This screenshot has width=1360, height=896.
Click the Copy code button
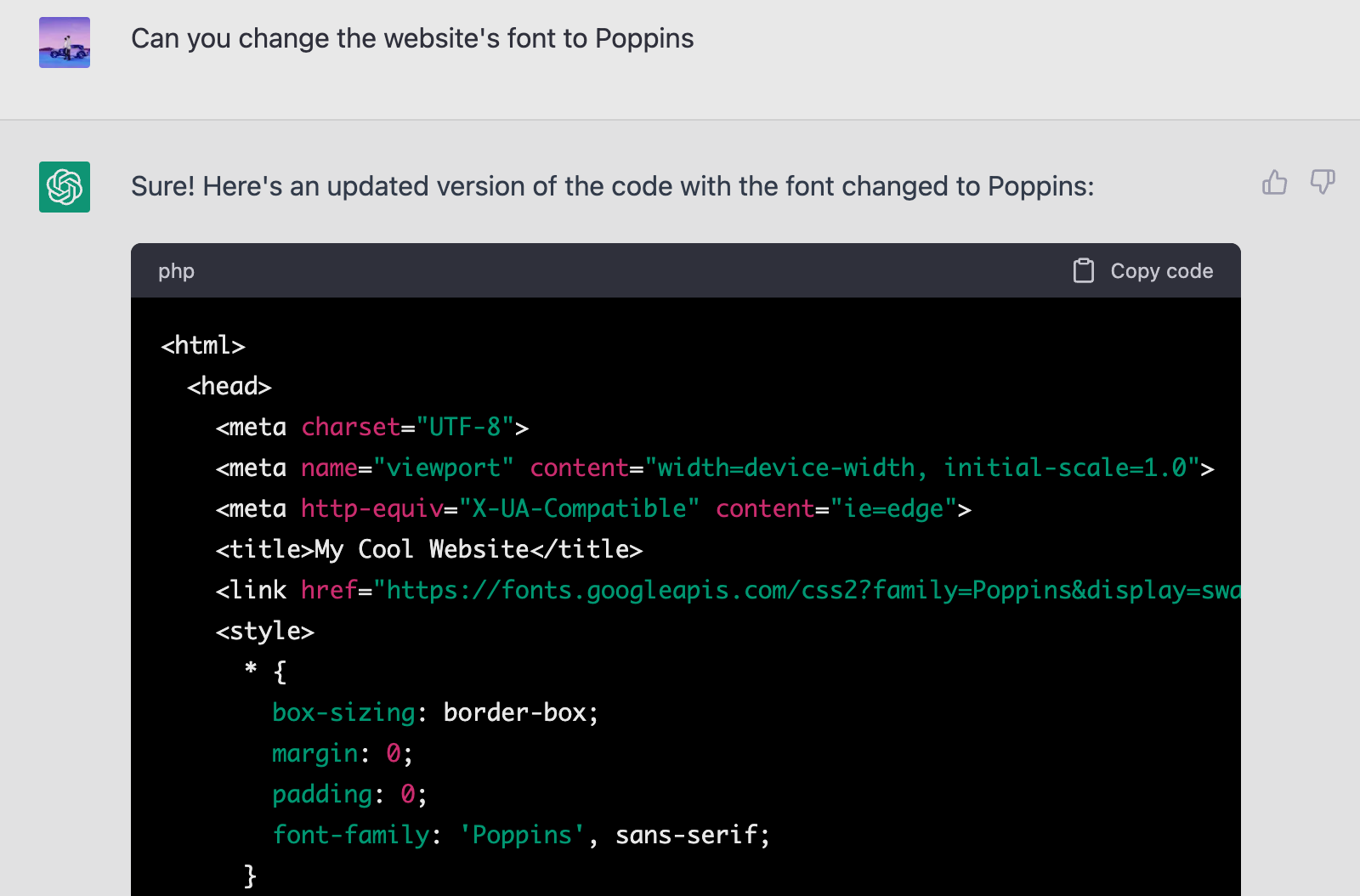pyautogui.click(x=1143, y=270)
